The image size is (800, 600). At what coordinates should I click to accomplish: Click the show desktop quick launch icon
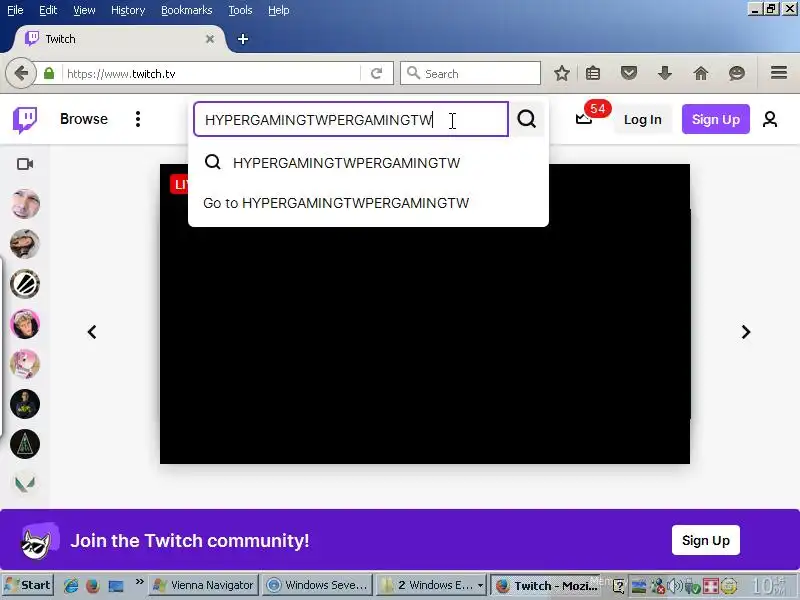[x=115, y=586]
